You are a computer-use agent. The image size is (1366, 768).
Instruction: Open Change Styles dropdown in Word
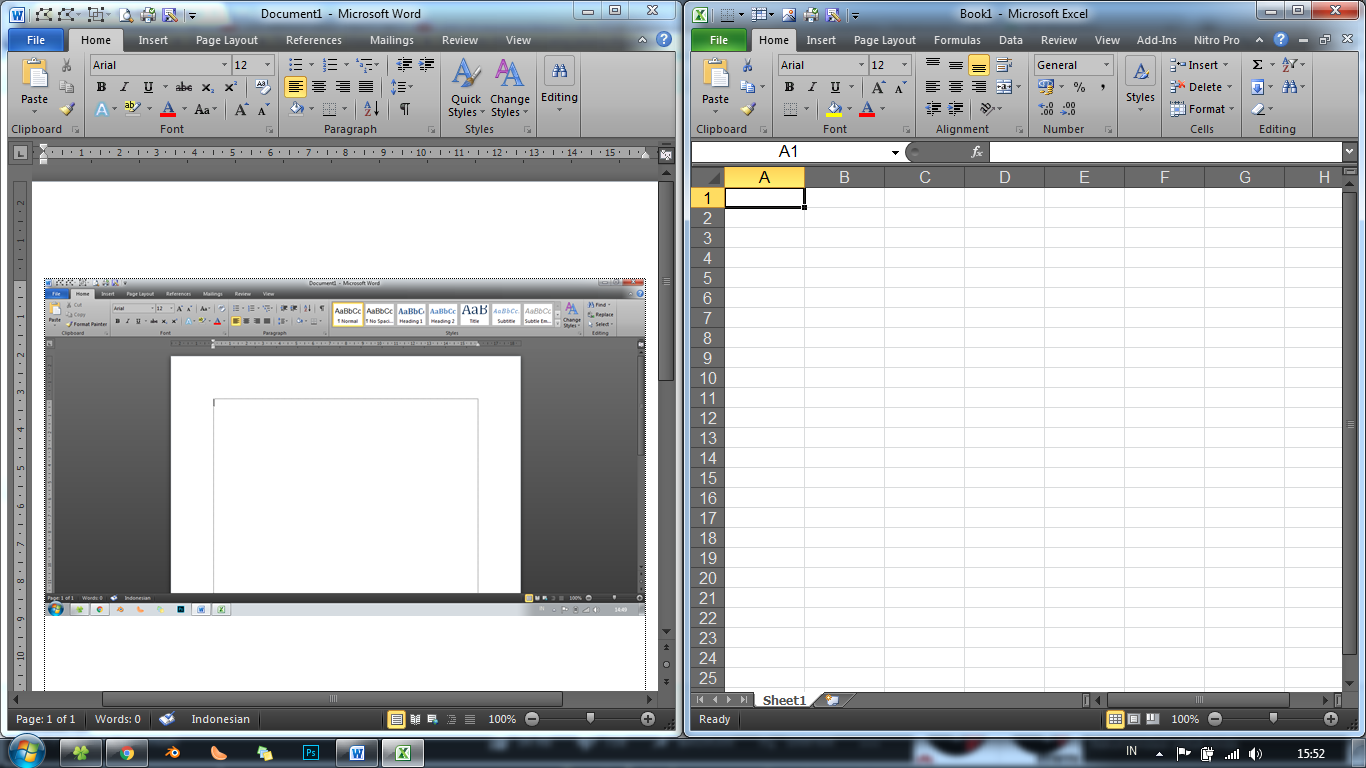[x=509, y=88]
